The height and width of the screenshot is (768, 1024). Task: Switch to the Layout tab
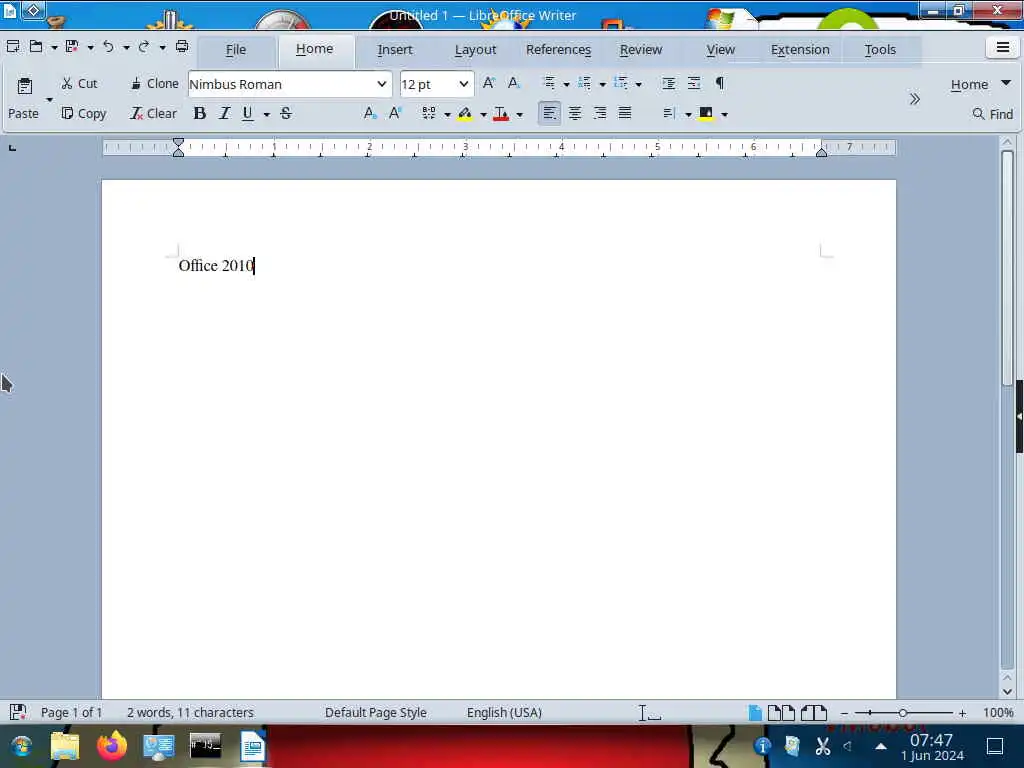[475, 50]
